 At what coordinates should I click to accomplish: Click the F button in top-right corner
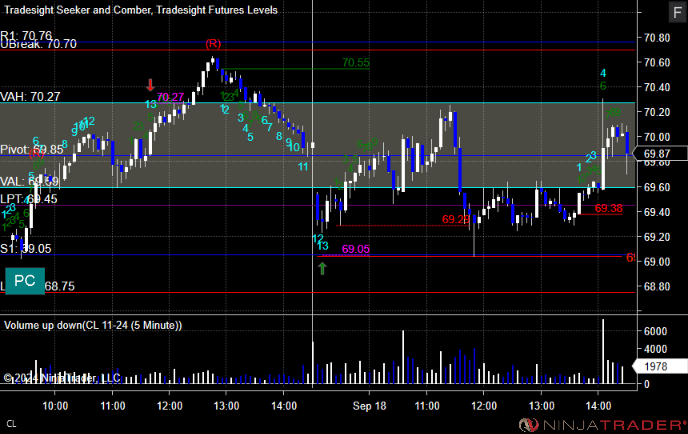pos(677,12)
